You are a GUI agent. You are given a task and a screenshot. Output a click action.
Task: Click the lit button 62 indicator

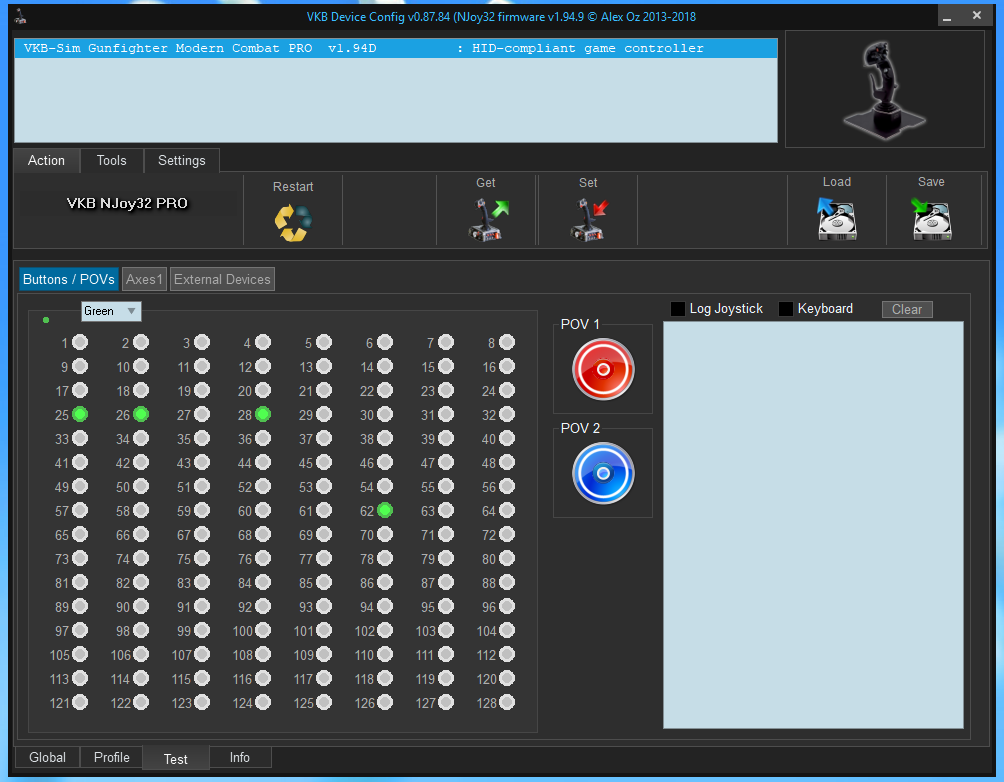[385, 511]
